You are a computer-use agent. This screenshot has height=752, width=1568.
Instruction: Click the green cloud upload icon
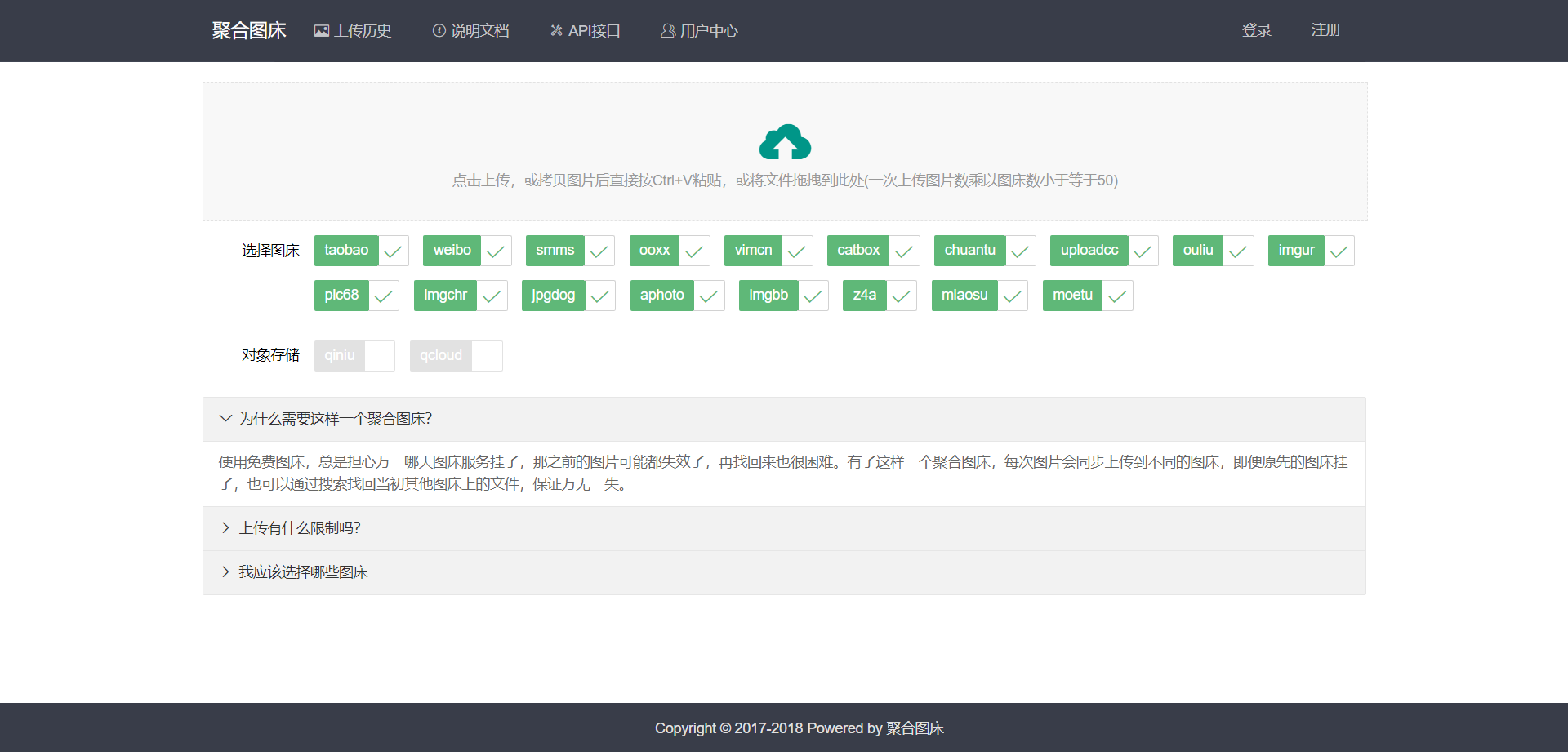pyautogui.click(x=785, y=142)
